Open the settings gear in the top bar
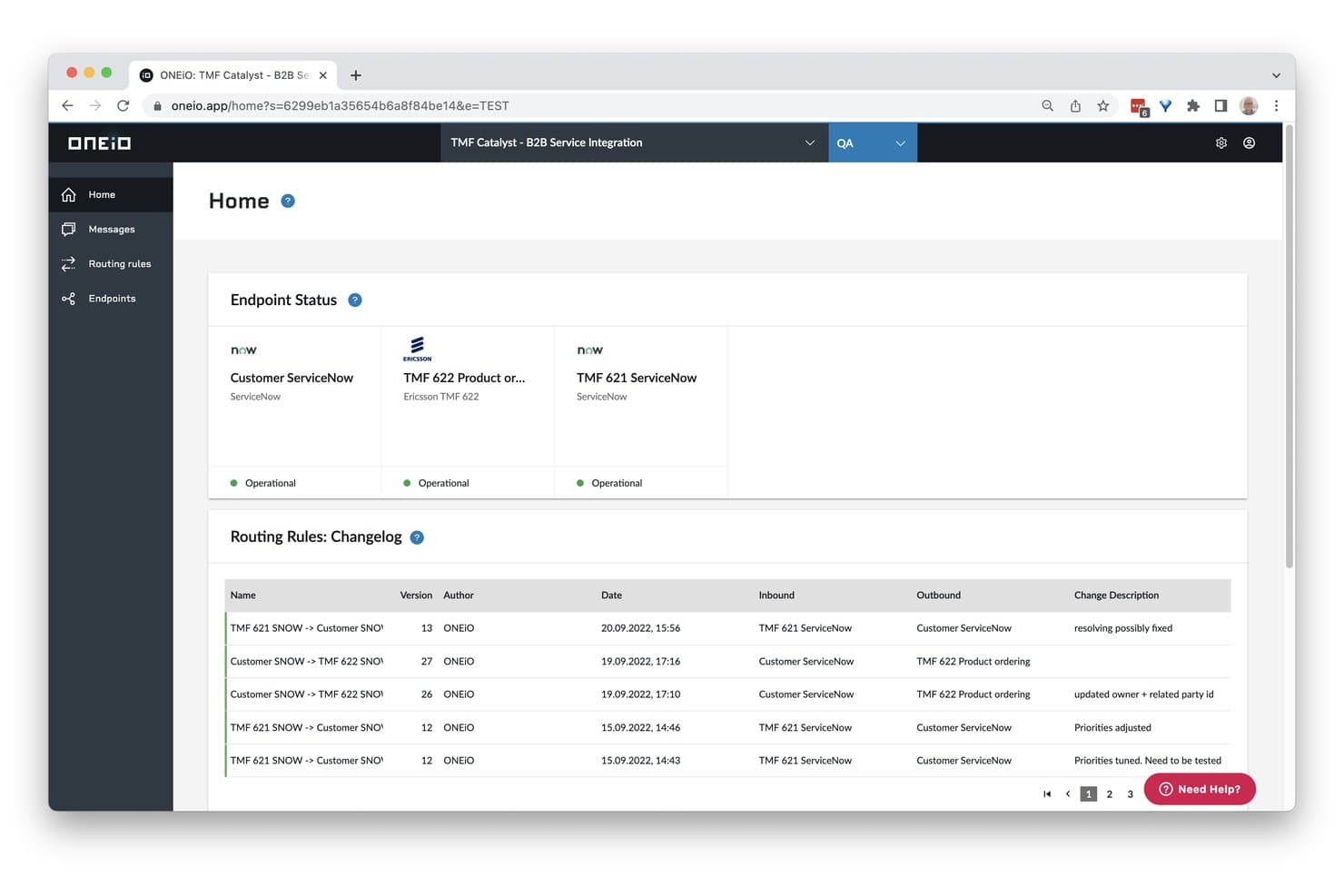Viewport: 1344px width, 896px height. tap(1221, 143)
